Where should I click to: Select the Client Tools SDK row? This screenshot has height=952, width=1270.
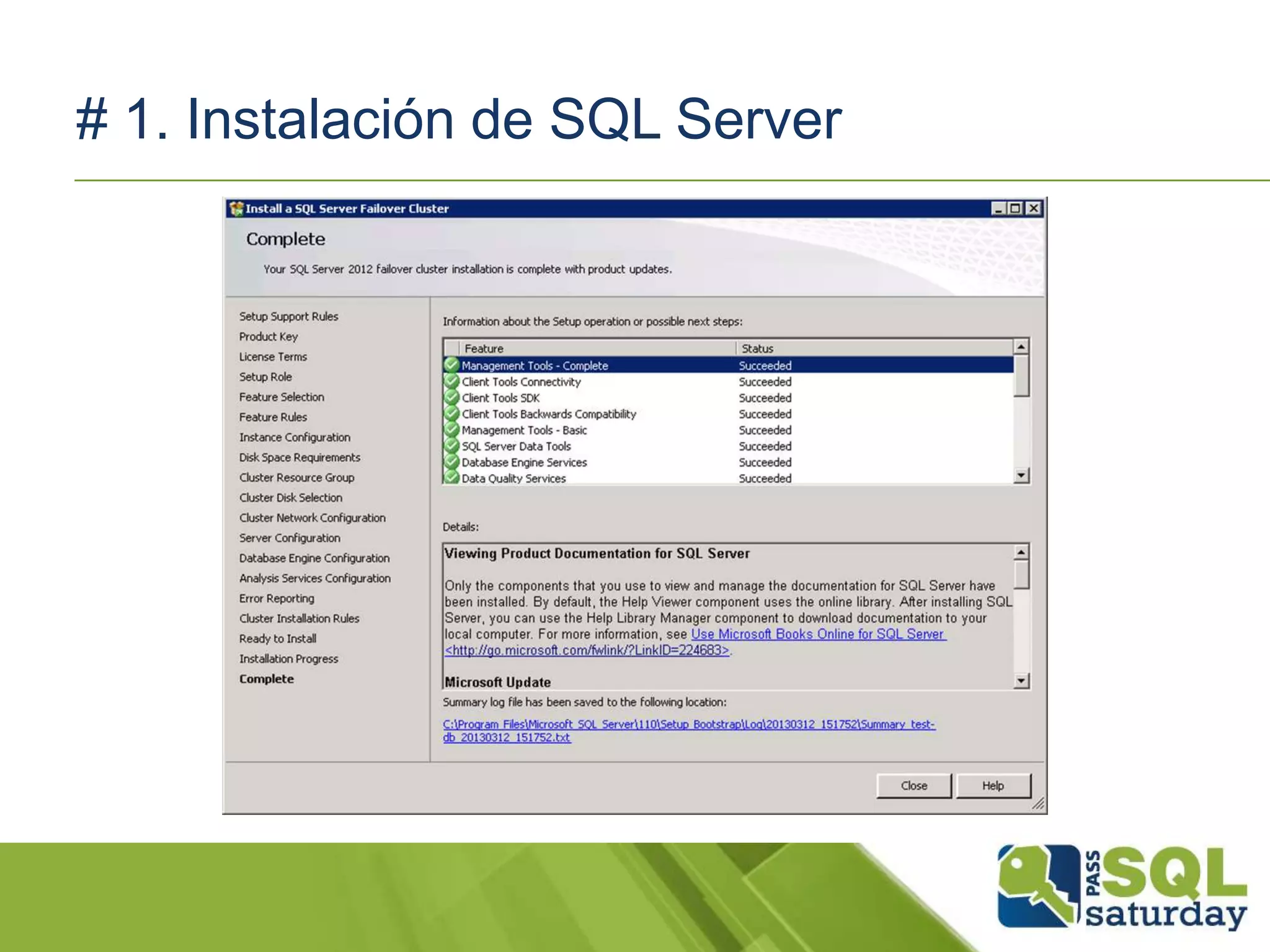pos(729,398)
